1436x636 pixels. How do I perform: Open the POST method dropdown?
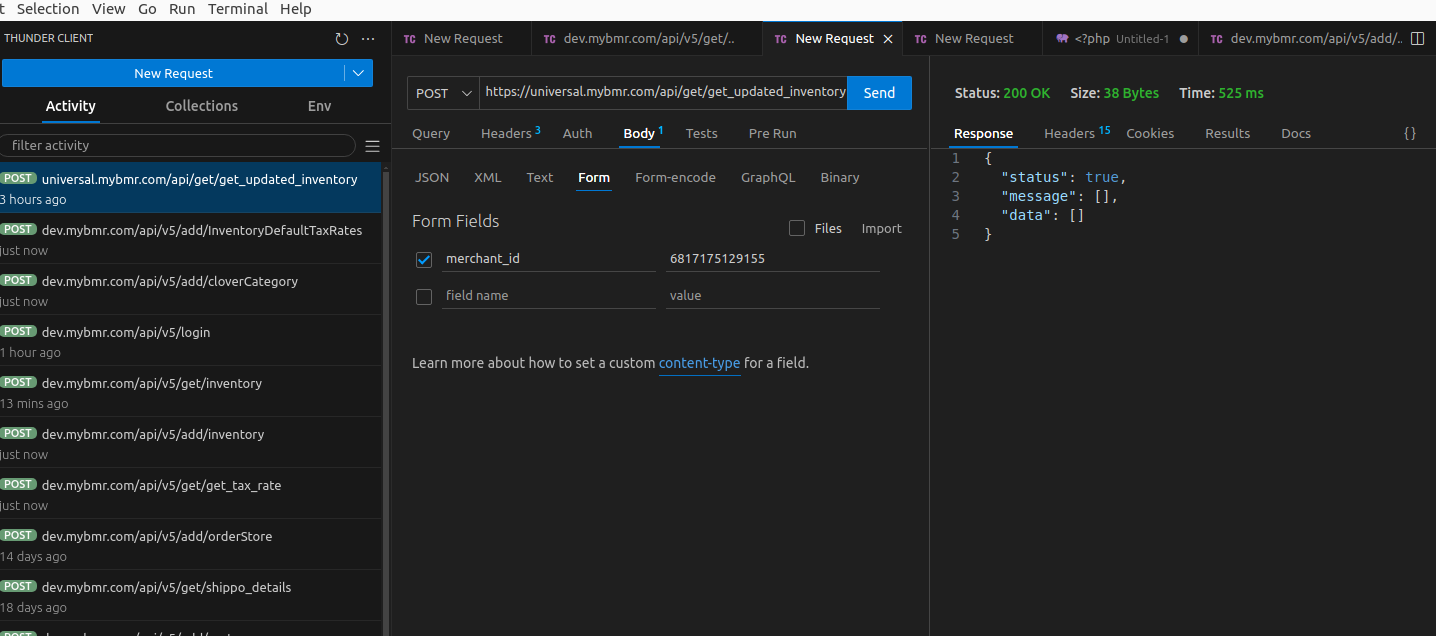tap(443, 93)
